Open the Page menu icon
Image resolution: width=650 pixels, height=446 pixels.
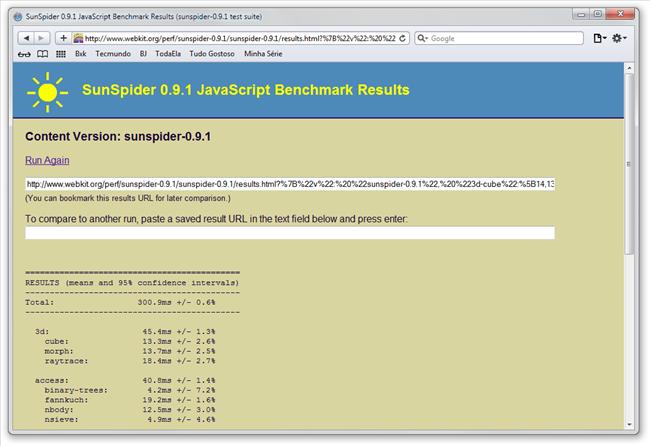(x=599, y=38)
